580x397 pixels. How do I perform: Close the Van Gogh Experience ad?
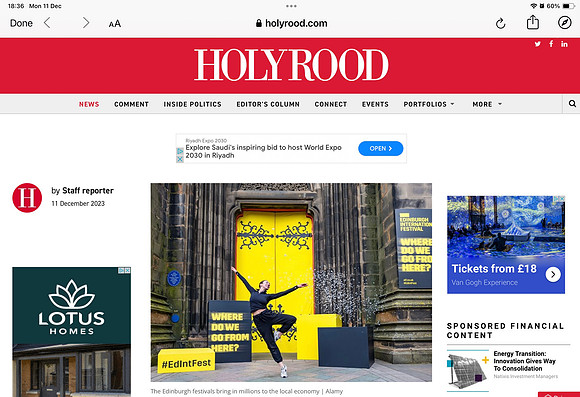(562, 199)
